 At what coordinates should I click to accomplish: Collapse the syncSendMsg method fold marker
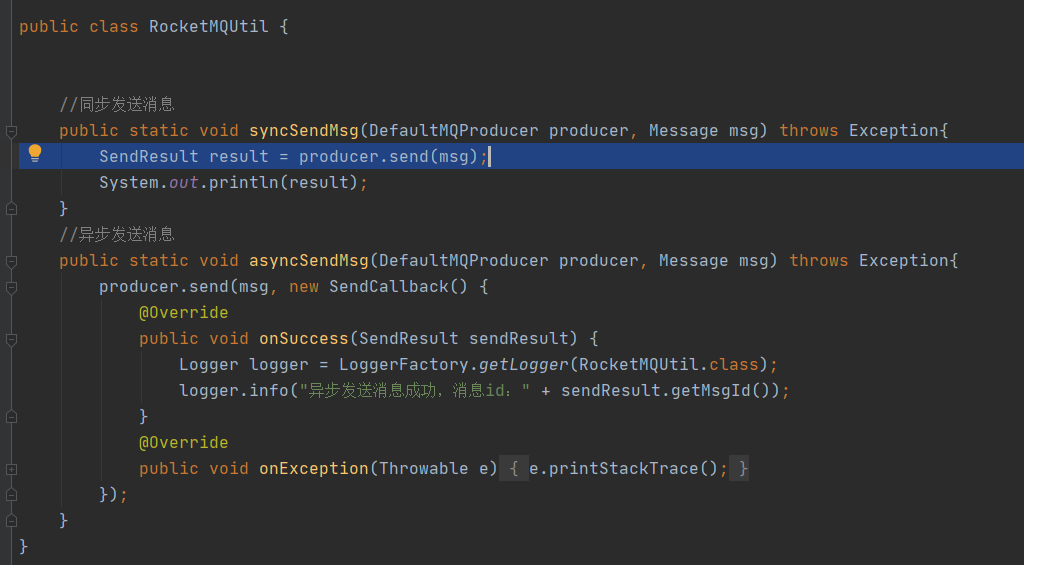click(11, 131)
